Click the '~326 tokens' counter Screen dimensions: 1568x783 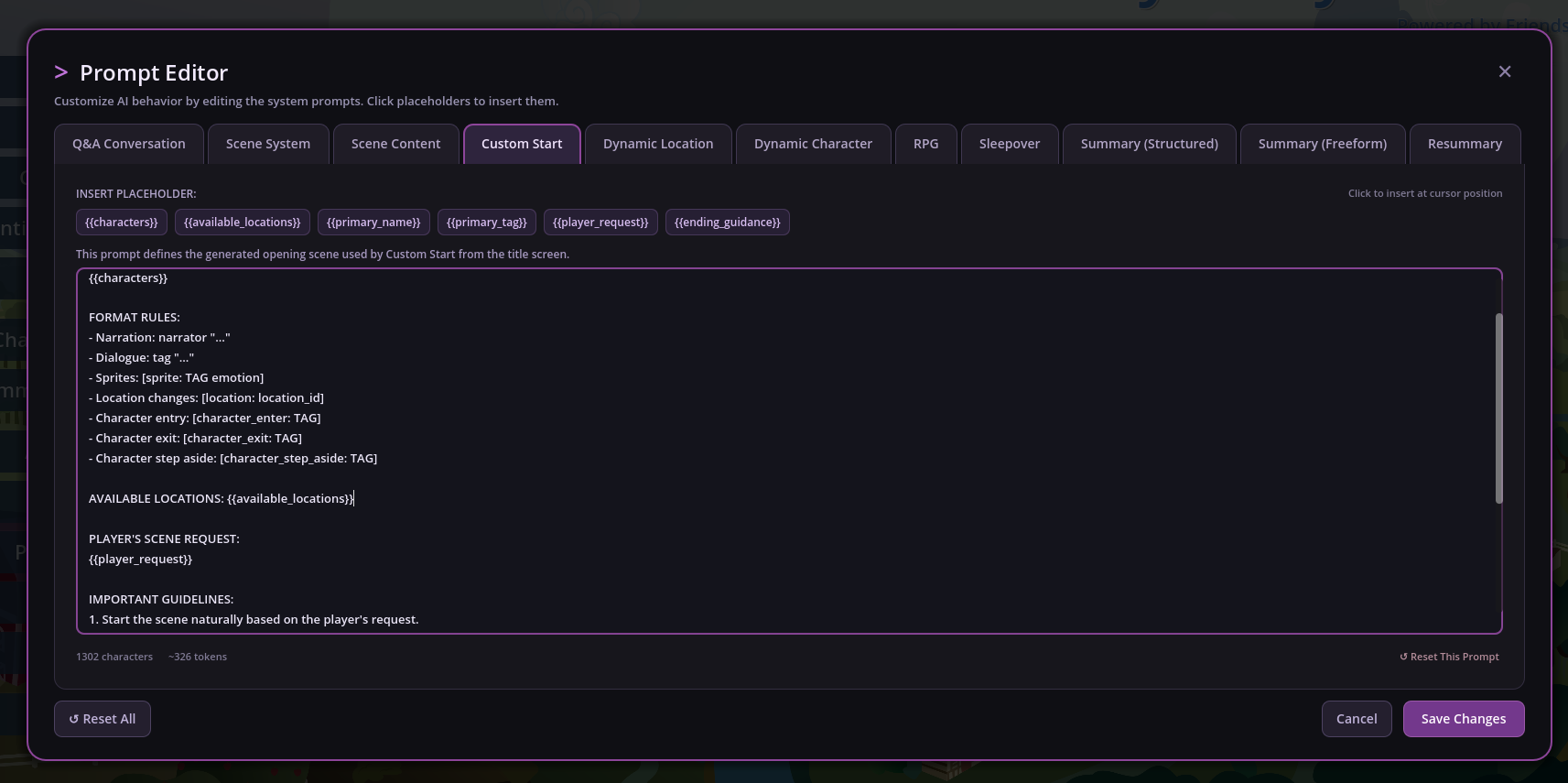point(198,657)
